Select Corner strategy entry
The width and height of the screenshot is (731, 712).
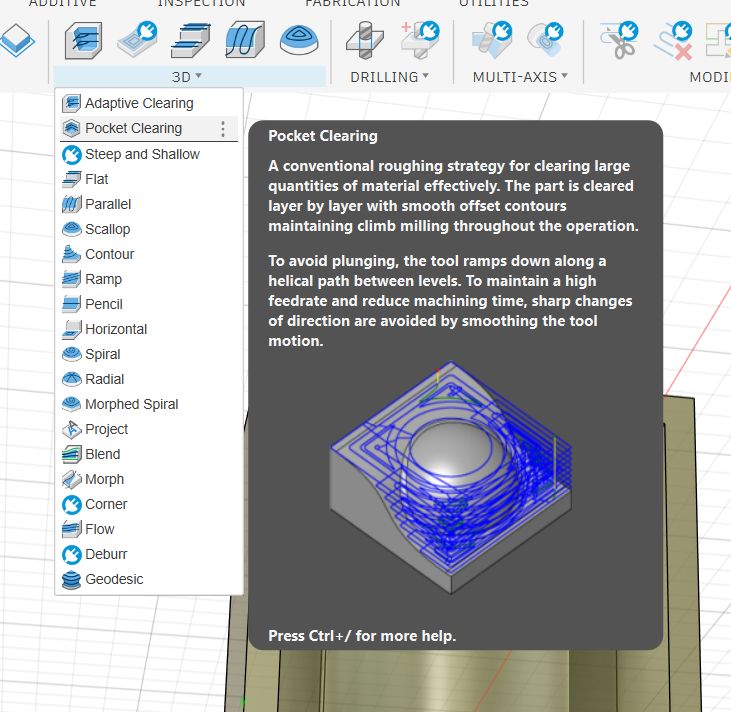148,504
